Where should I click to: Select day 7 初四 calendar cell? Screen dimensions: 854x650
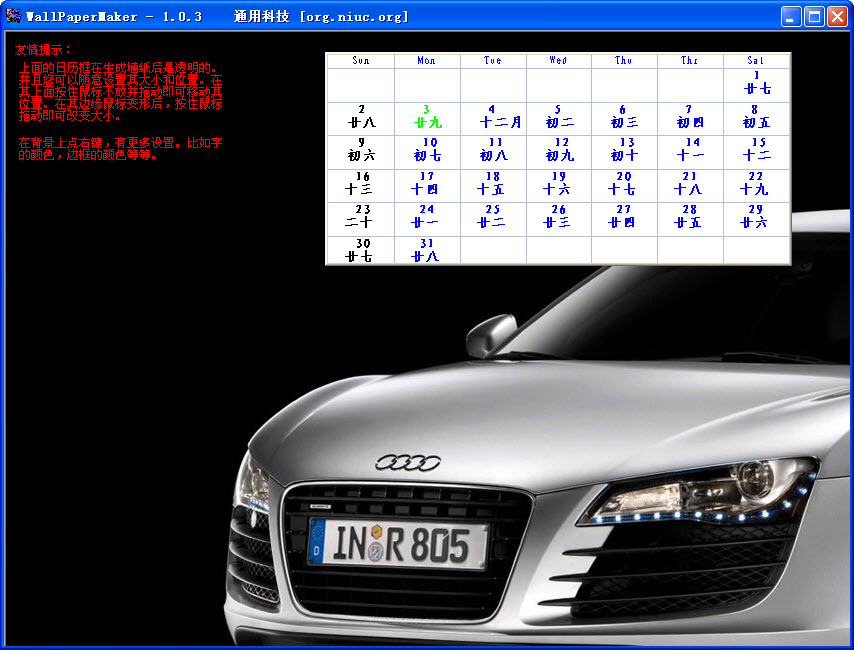coord(690,118)
